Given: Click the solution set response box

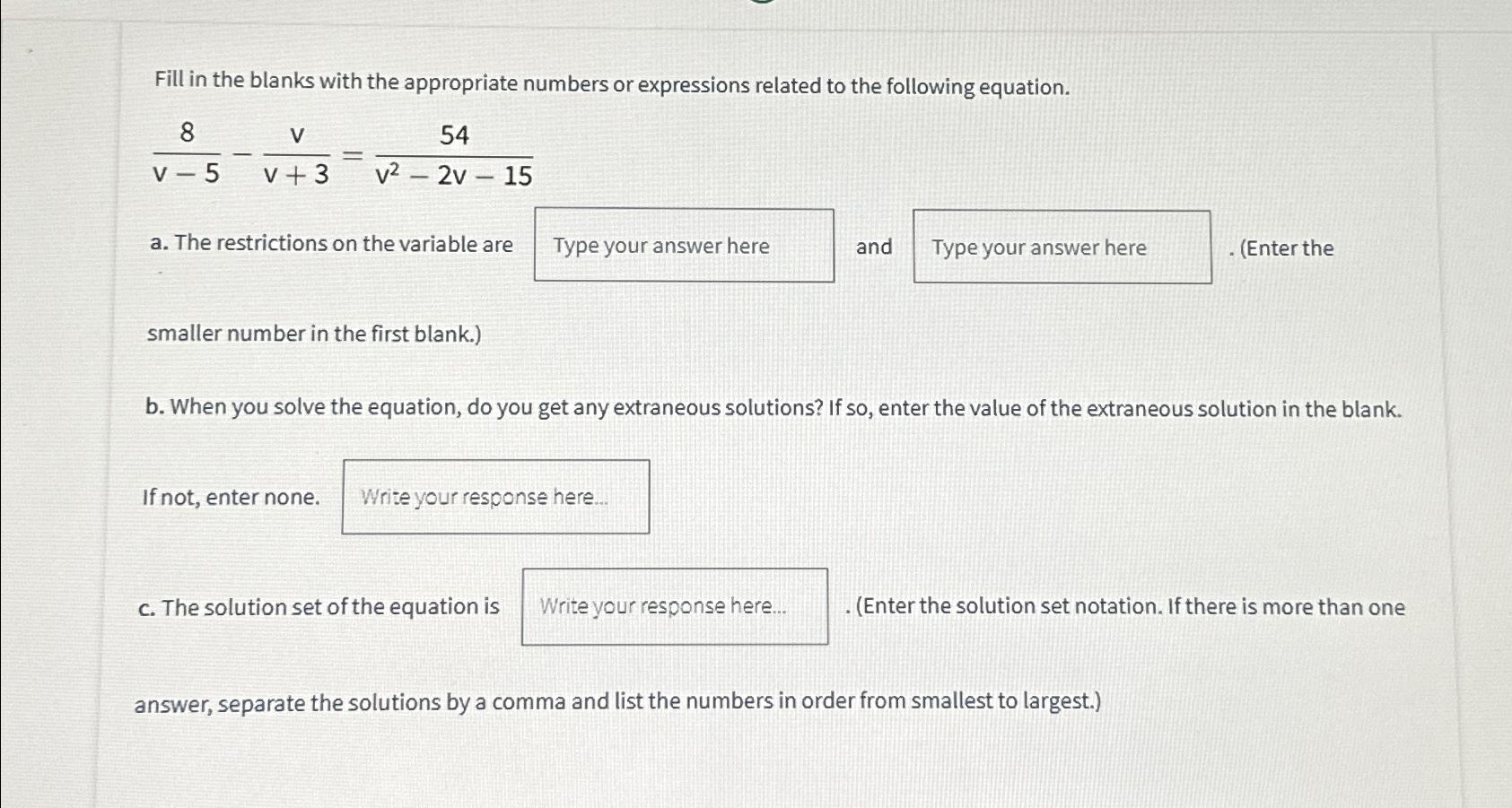Looking at the screenshot, I should 674,605.
